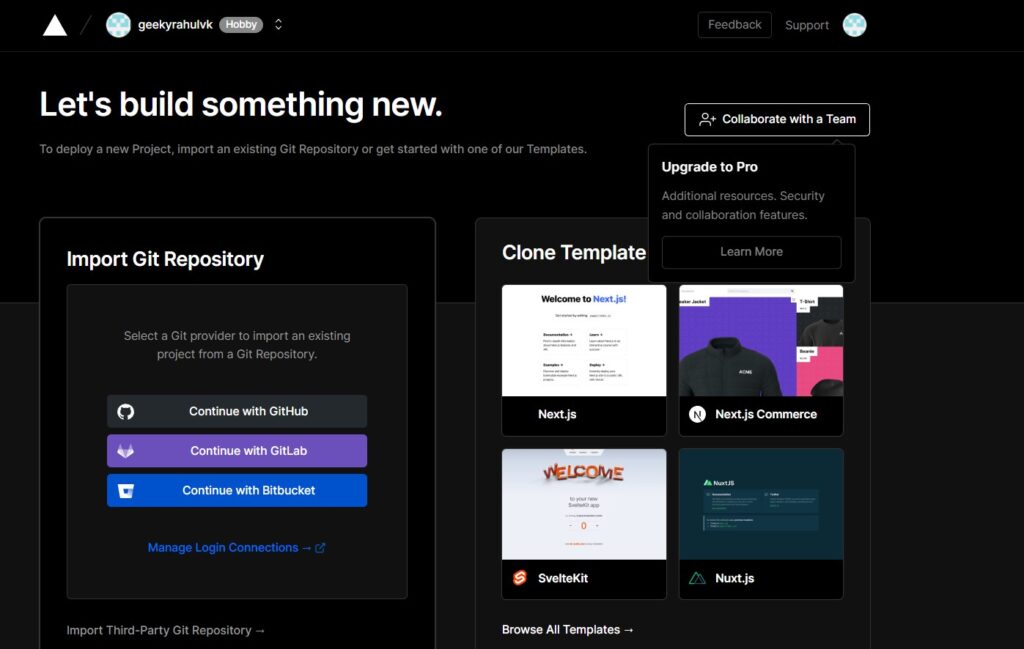Viewport: 1024px width, 649px height.
Task: Select the Next.js template preview thumbnail
Action: (x=584, y=341)
